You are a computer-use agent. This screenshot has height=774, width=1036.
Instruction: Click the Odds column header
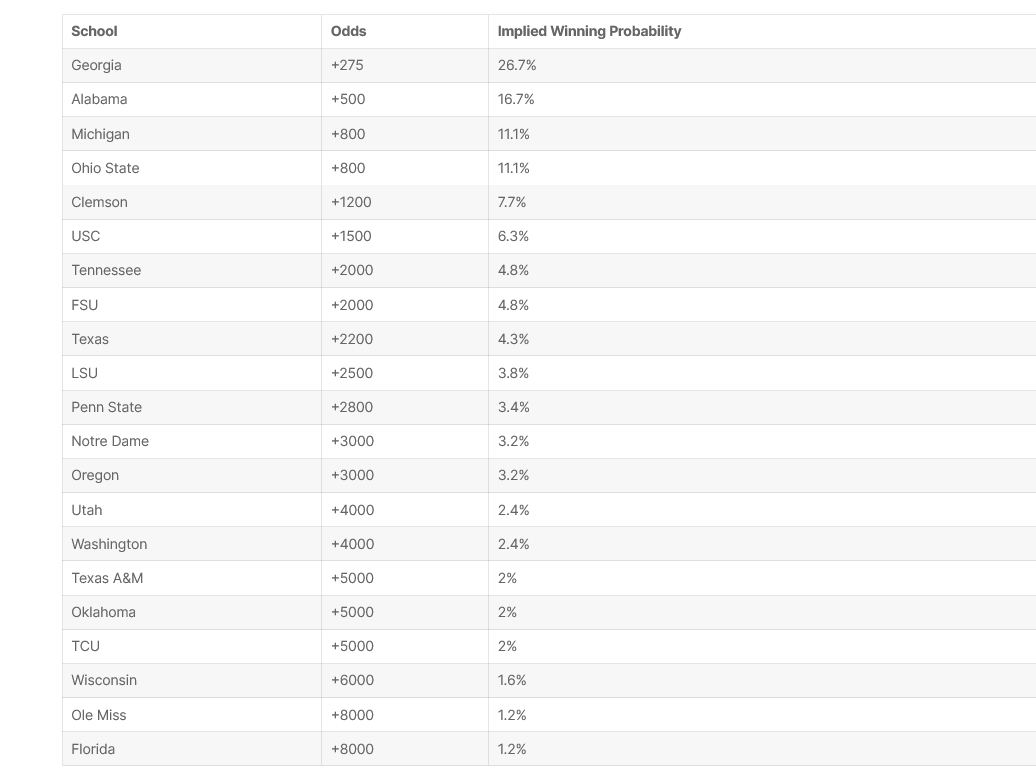coord(348,31)
